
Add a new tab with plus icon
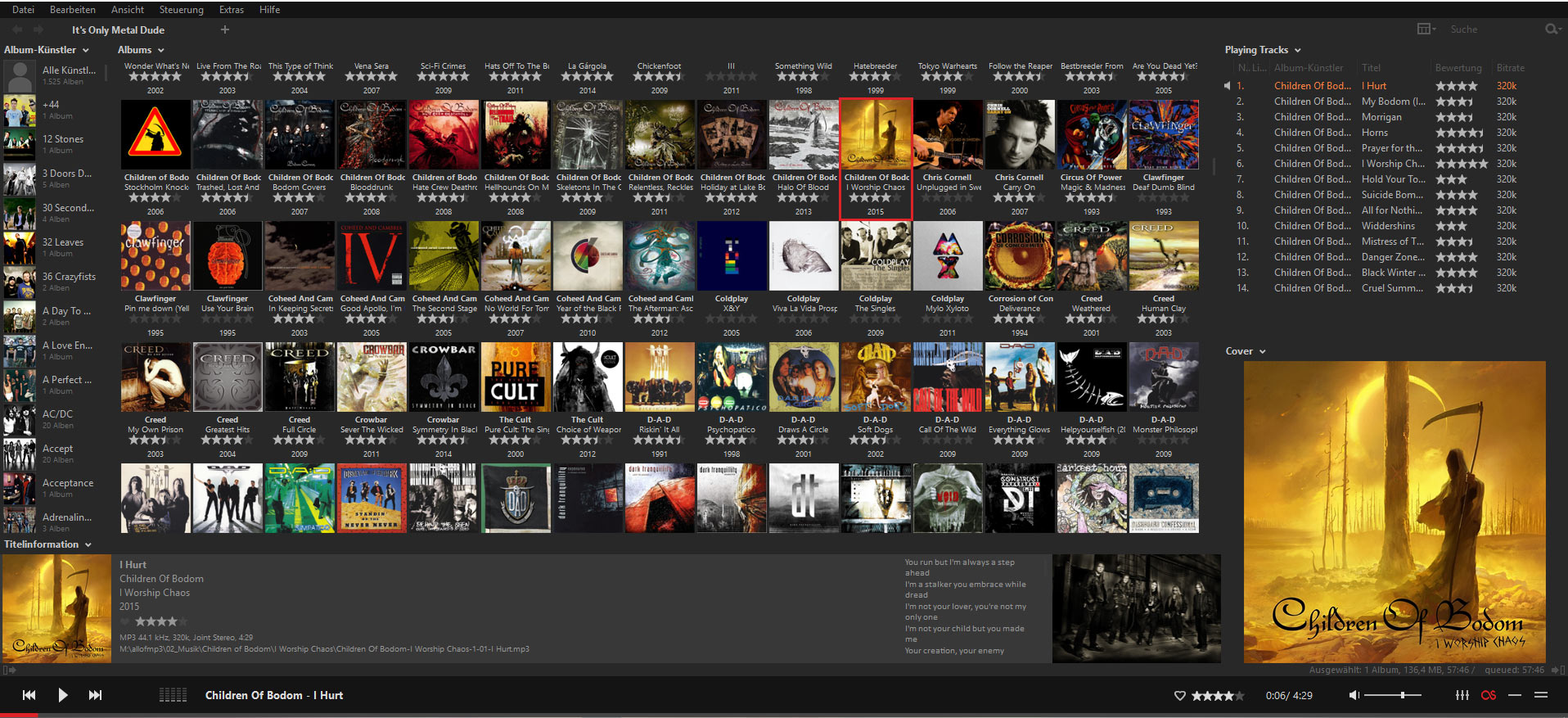(225, 29)
